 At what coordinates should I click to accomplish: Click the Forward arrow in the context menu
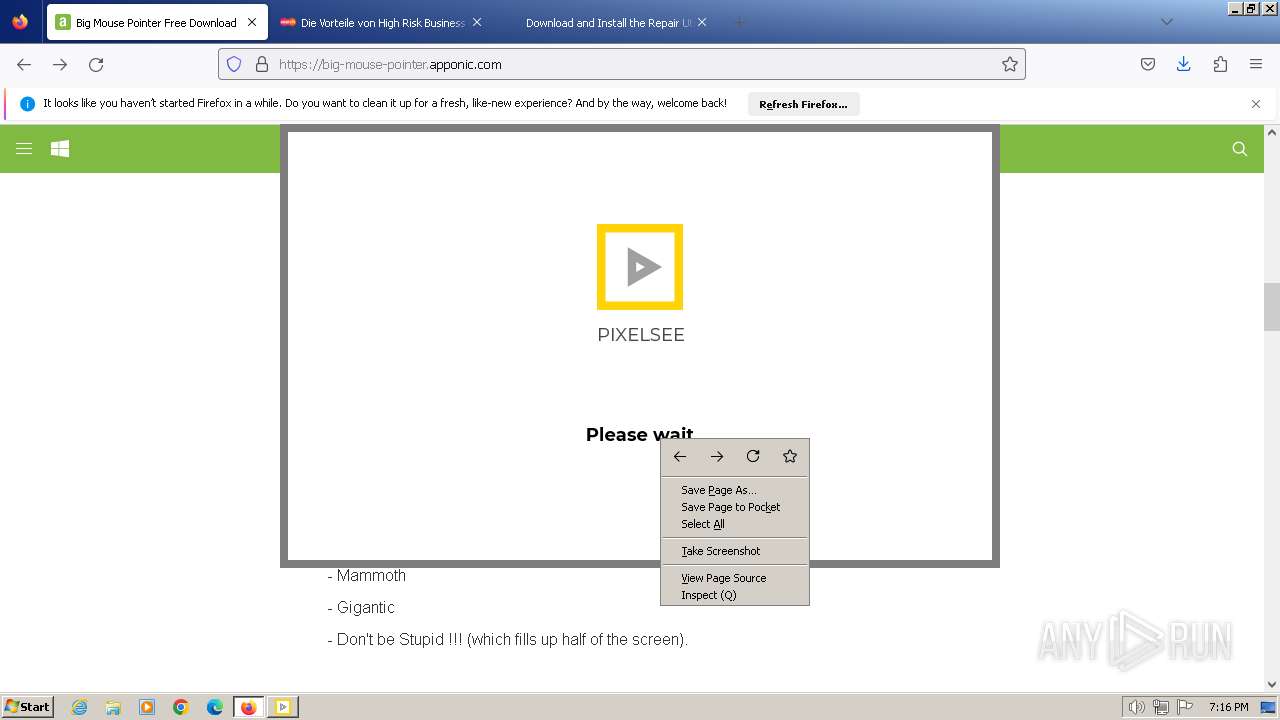tap(717, 456)
